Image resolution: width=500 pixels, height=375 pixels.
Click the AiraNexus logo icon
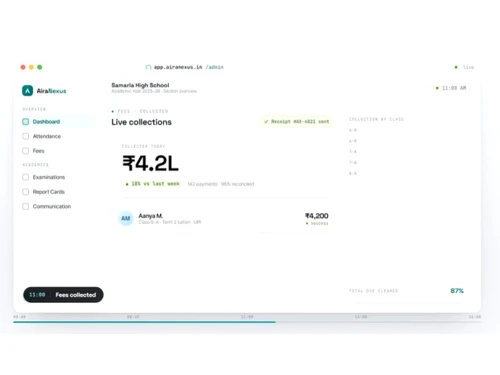pyautogui.click(x=27, y=91)
